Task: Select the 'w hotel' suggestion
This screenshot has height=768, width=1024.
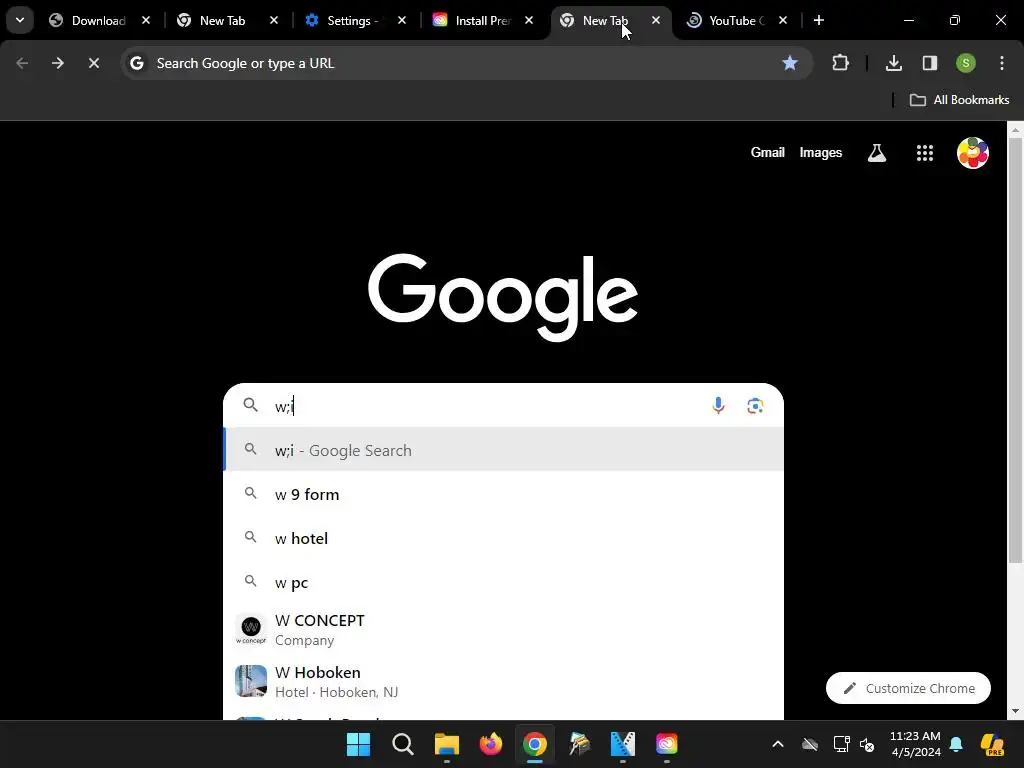Action: click(x=504, y=538)
